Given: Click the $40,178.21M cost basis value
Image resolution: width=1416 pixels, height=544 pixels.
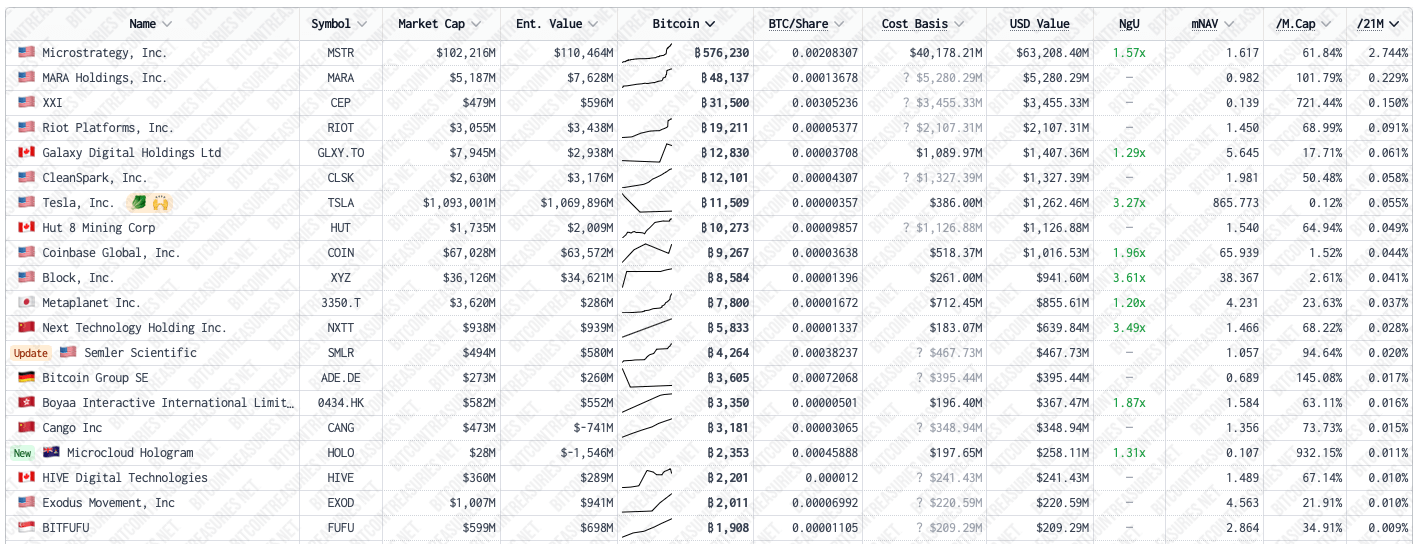Looking at the screenshot, I should point(946,53).
